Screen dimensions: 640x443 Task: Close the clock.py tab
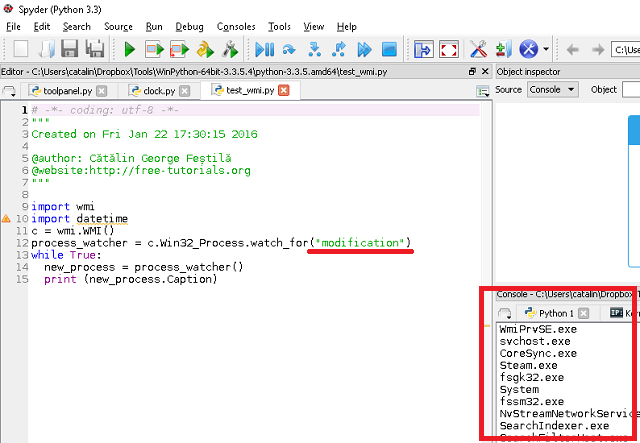click(185, 91)
